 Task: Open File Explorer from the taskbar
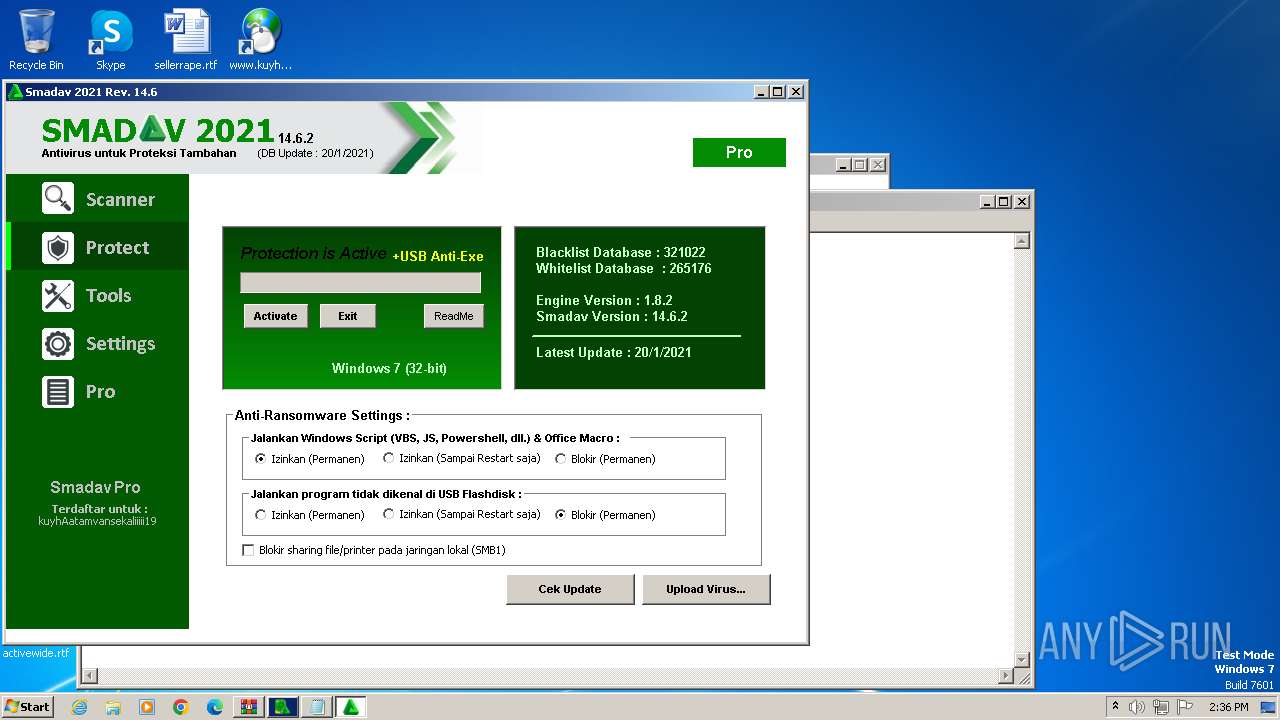tap(113, 707)
